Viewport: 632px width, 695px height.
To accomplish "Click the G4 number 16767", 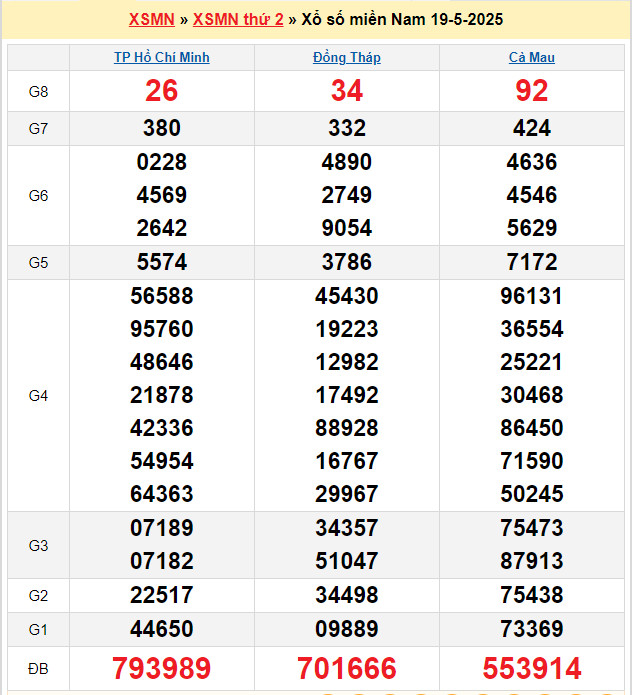I will click(347, 461).
